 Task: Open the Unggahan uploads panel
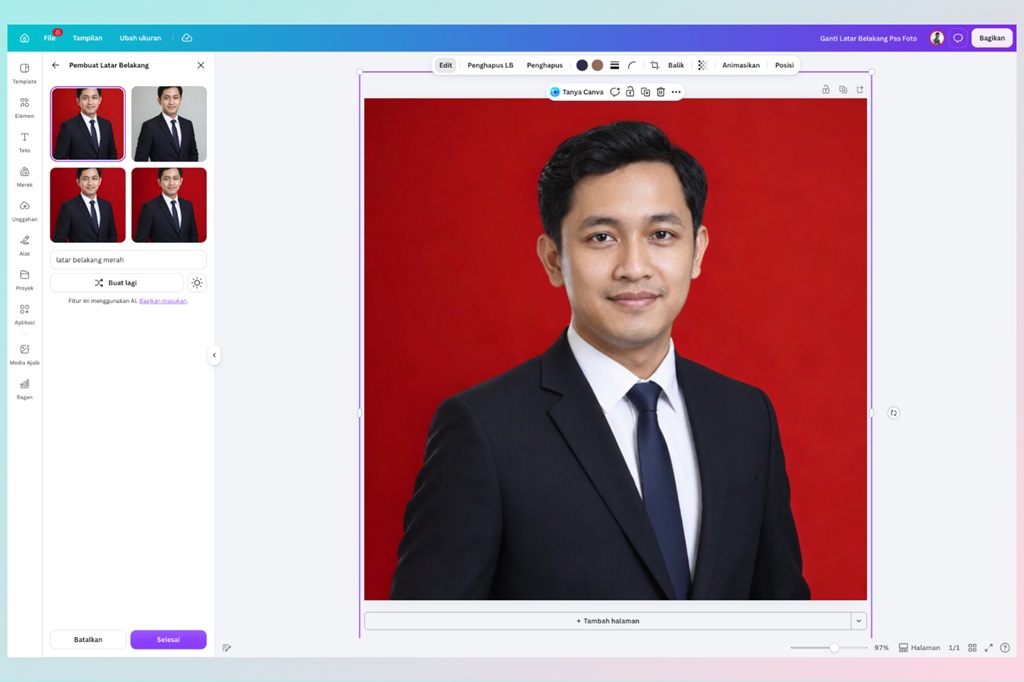tap(24, 211)
